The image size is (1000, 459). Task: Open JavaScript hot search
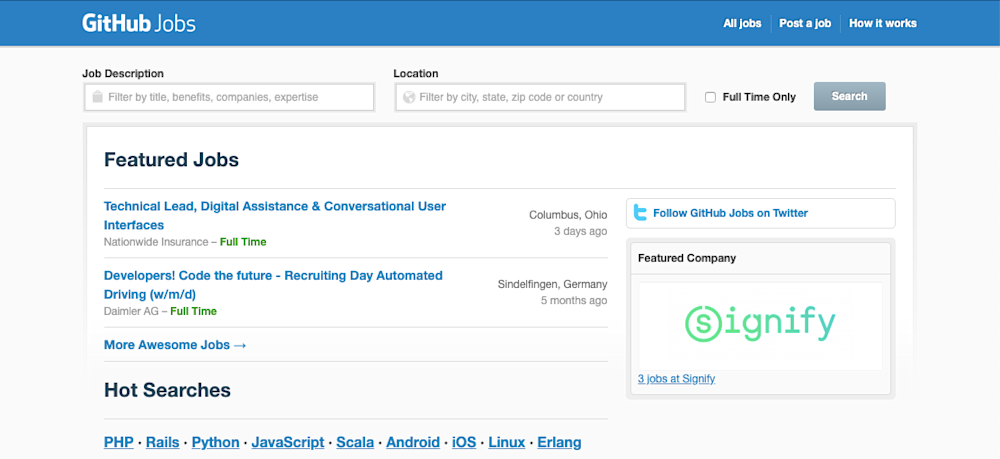pyautogui.click(x=288, y=442)
